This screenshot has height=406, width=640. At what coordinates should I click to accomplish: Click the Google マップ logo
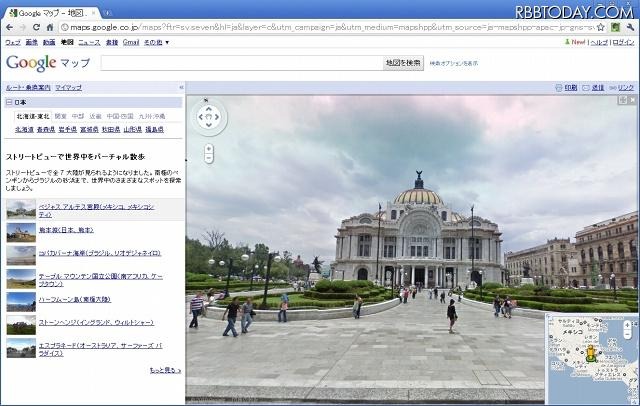click(x=48, y=63)
